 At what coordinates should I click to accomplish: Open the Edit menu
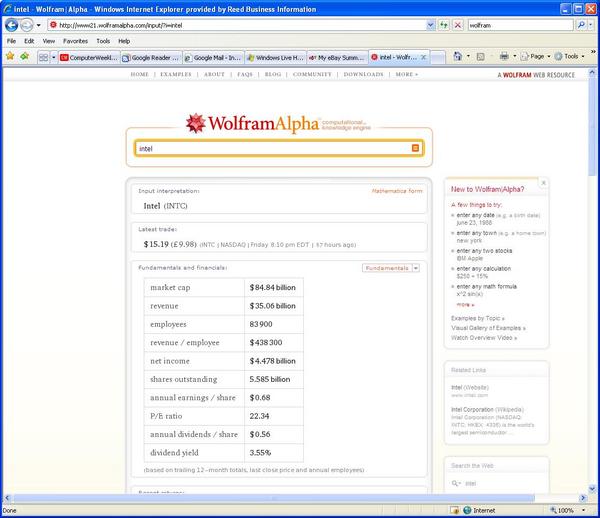pyautogui.click(x=29, y=41)
